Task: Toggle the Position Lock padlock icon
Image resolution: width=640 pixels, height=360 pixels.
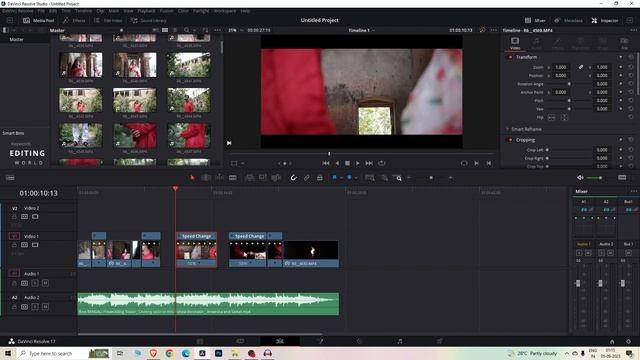Action: click(320, 178)
